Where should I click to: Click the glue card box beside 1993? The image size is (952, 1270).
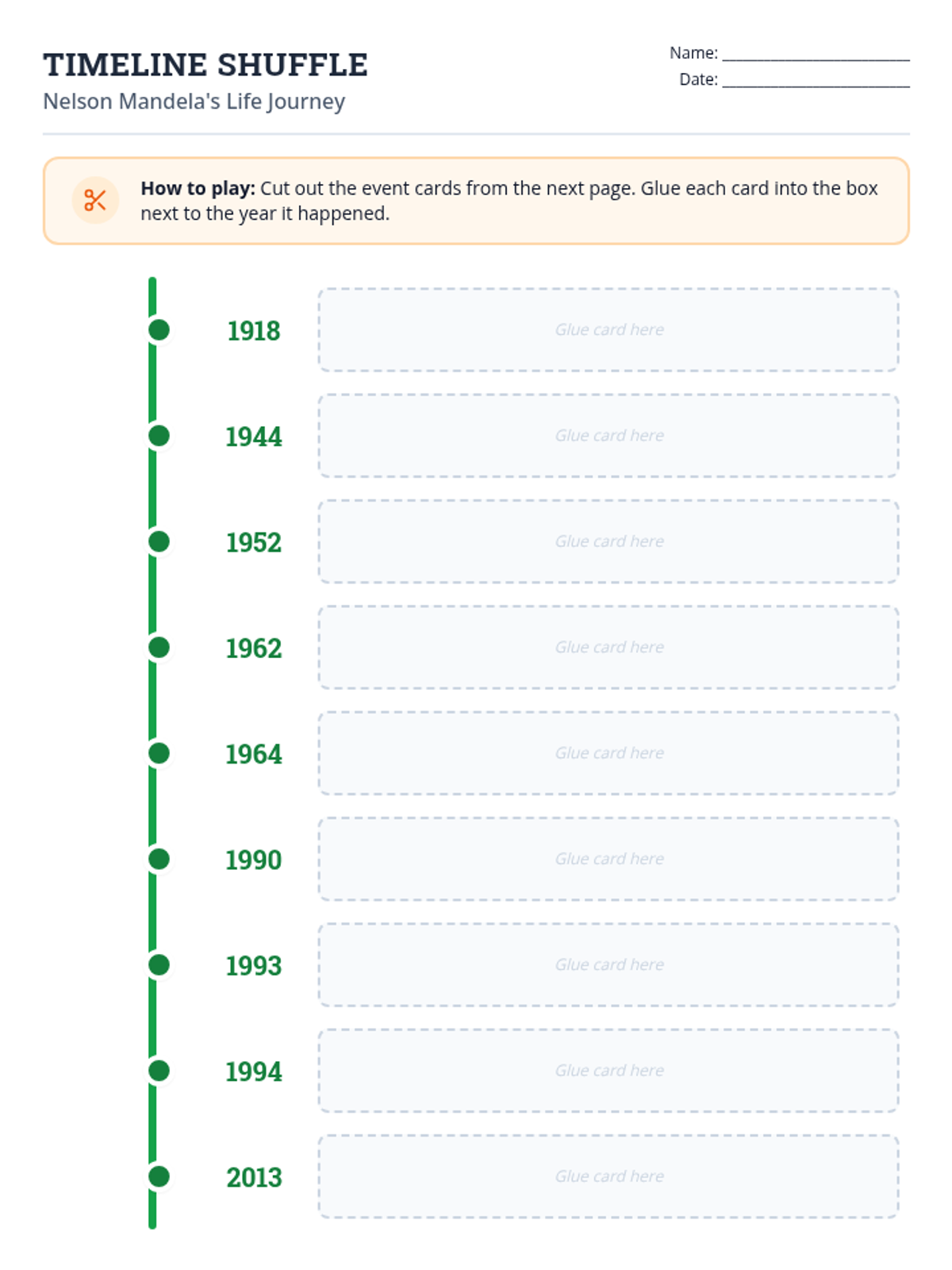point(608,965)
